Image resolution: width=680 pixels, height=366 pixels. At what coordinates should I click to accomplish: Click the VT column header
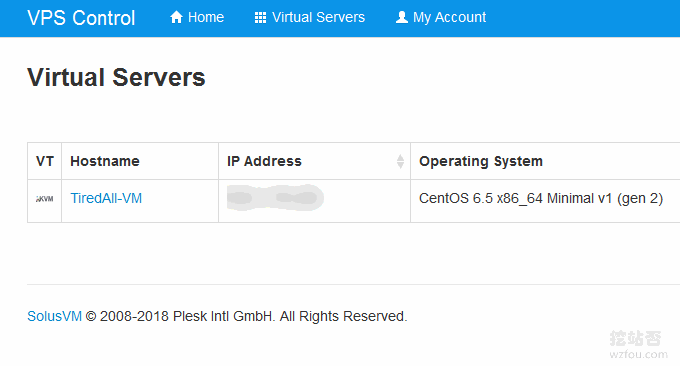pos(45,161)
